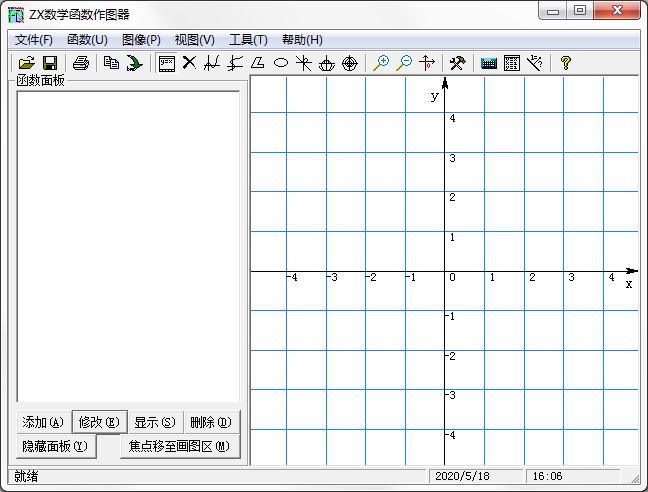This screenshot has height=492, width=648.
Task: Click the 删除(D) button
Action: [x=211, y=422]
